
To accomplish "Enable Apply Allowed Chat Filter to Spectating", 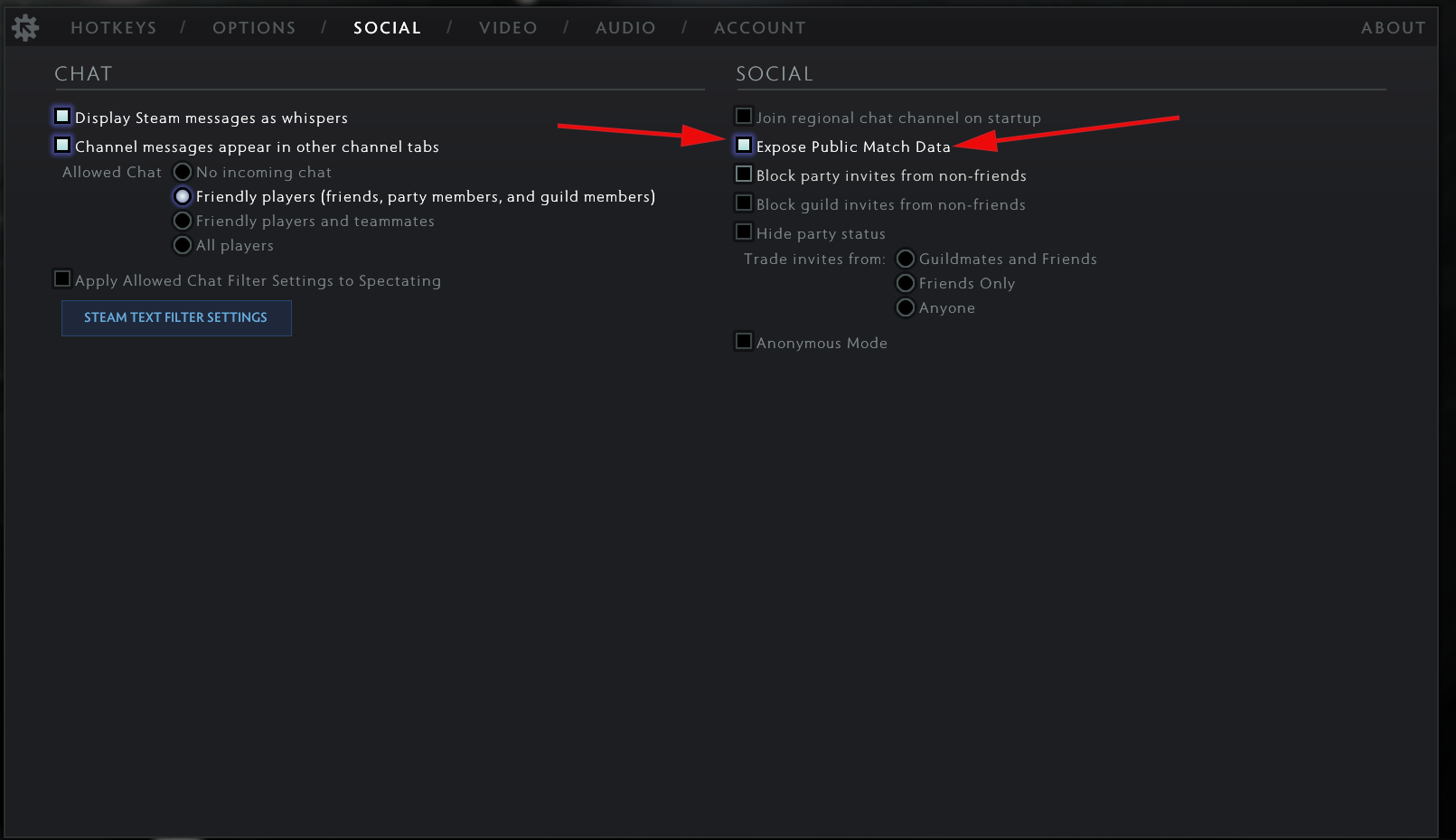I will click(x=62, y=279).
